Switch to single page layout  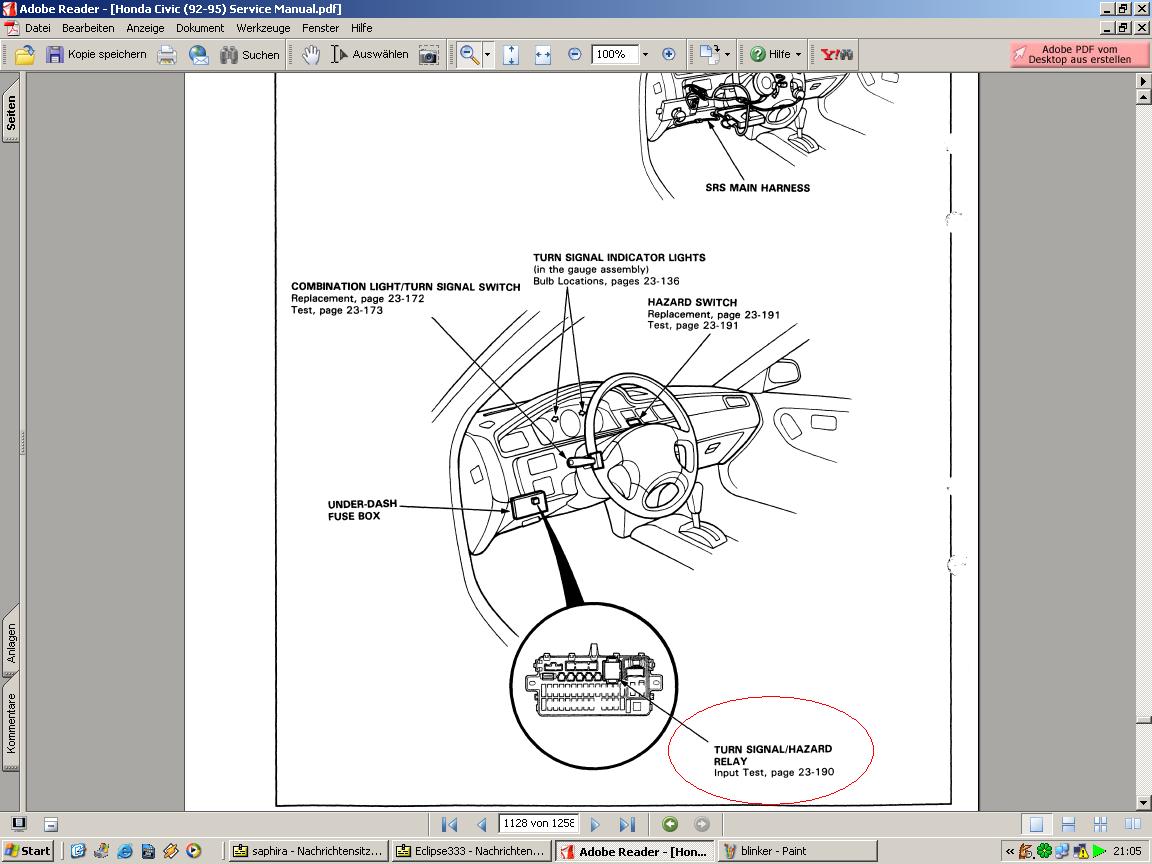tap(1036, 824)
